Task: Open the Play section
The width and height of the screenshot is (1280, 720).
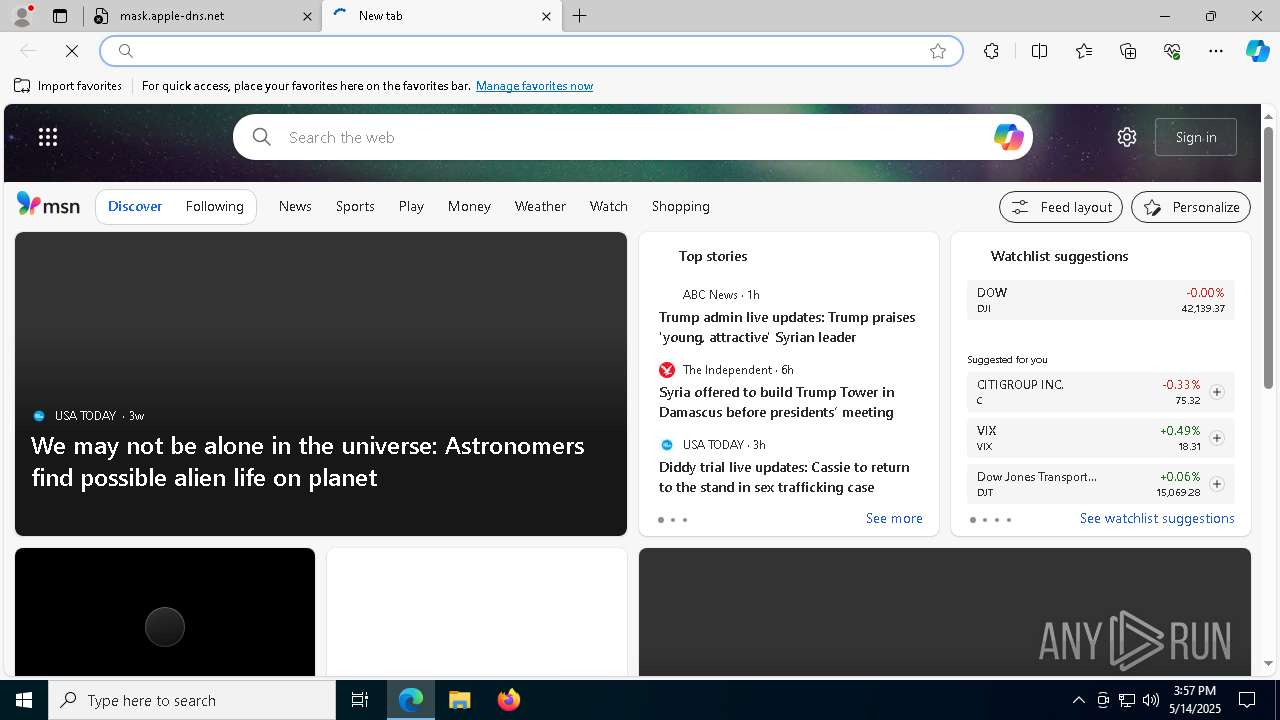Action: (x=411, y=206)
